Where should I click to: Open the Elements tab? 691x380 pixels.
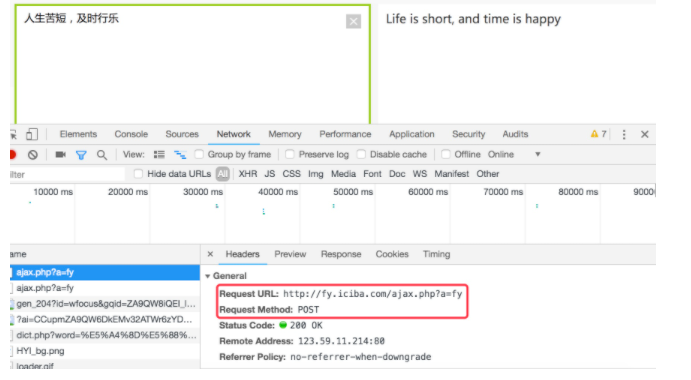78,134
